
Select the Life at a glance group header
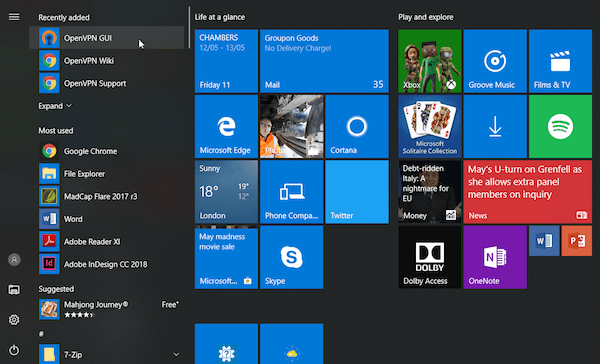[220, 17]
